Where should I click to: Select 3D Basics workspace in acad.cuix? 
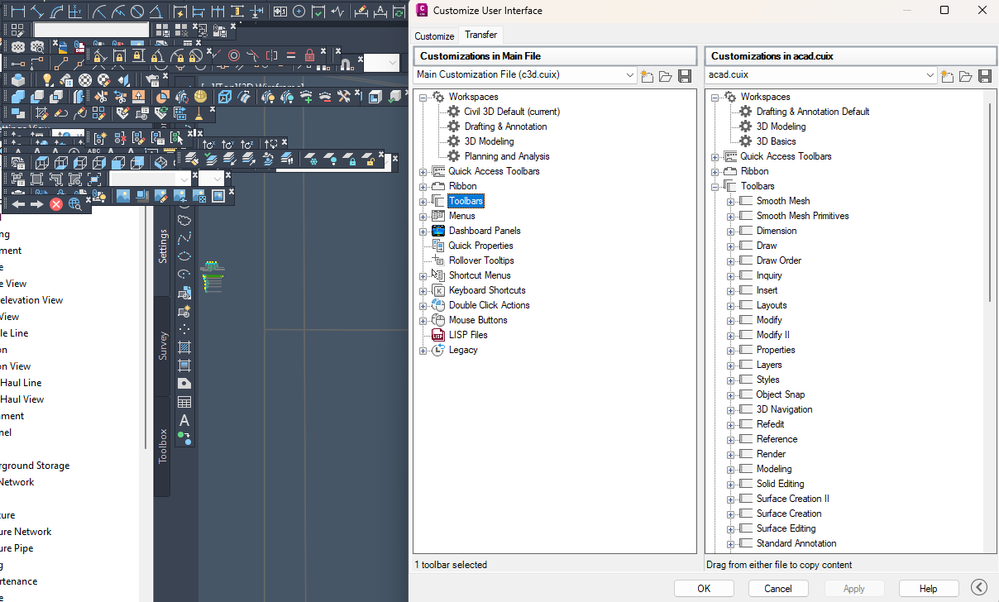pyautogui.click(x=775, y=141)
